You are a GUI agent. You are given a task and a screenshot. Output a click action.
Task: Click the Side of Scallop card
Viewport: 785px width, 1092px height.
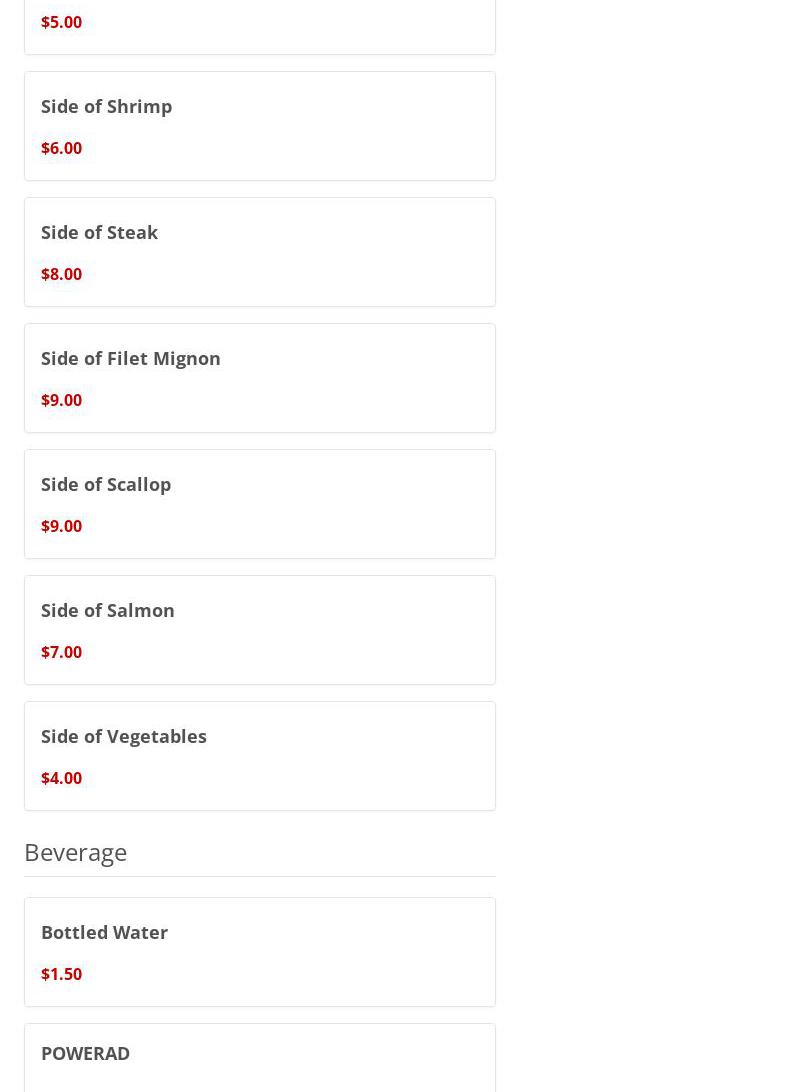(x=260, y=504)
